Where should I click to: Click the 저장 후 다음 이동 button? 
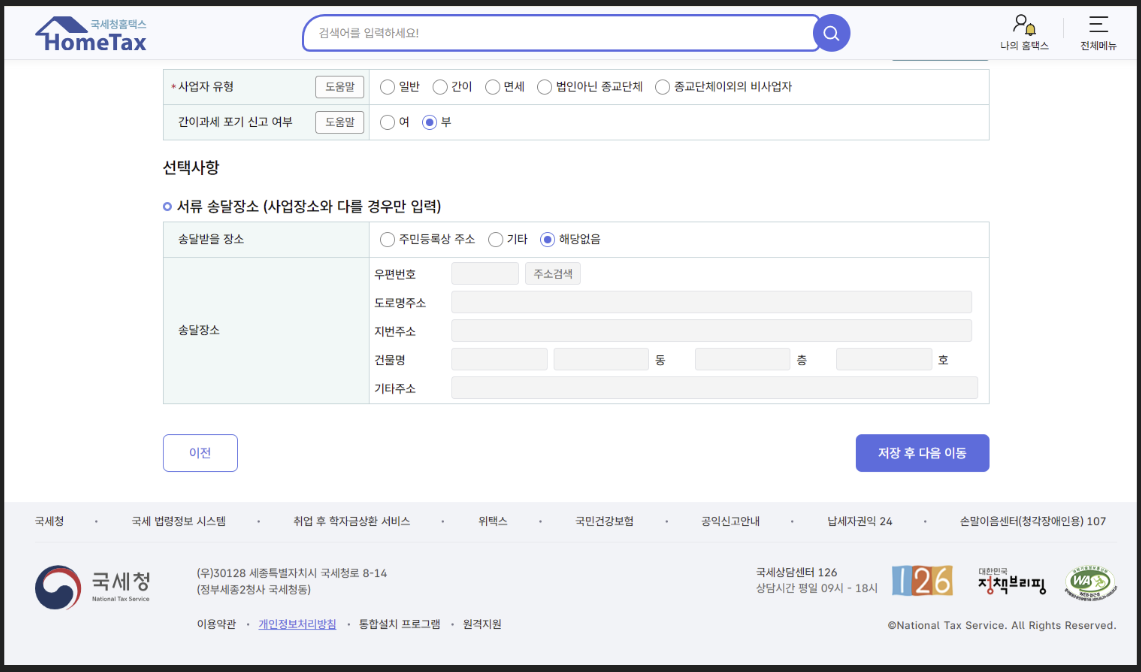921,452
